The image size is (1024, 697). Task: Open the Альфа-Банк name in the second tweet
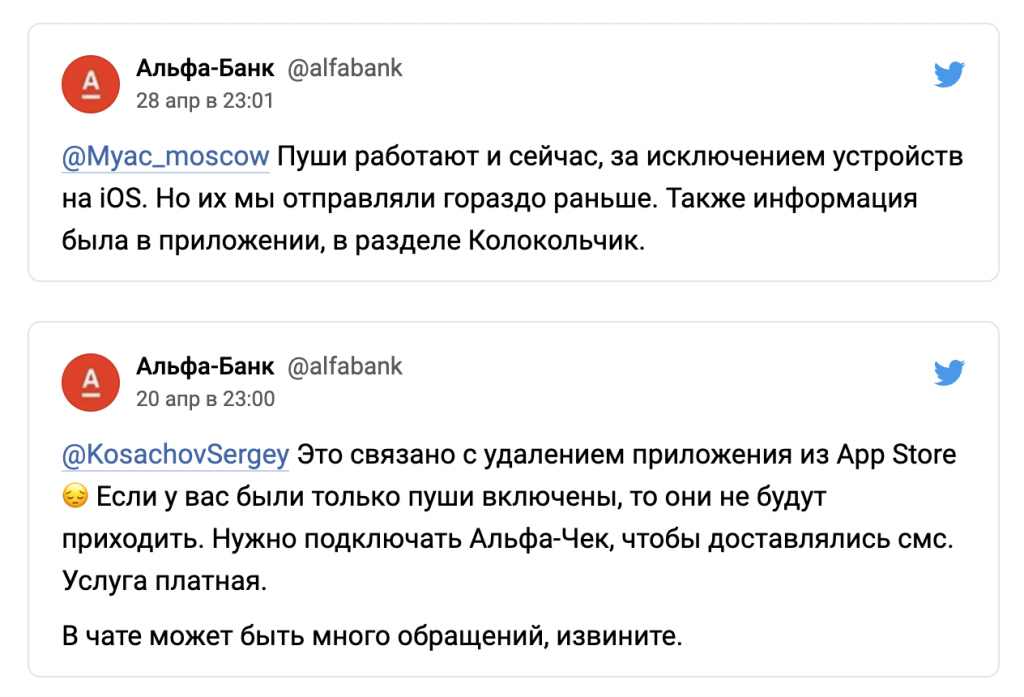coord(205,367)
